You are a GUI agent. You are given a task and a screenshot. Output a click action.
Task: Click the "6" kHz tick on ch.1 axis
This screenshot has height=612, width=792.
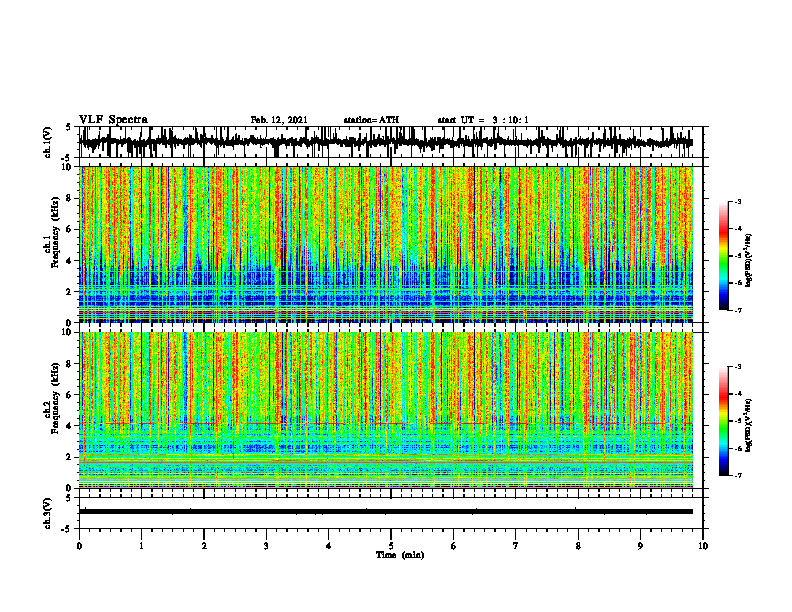tap(70, 229)
